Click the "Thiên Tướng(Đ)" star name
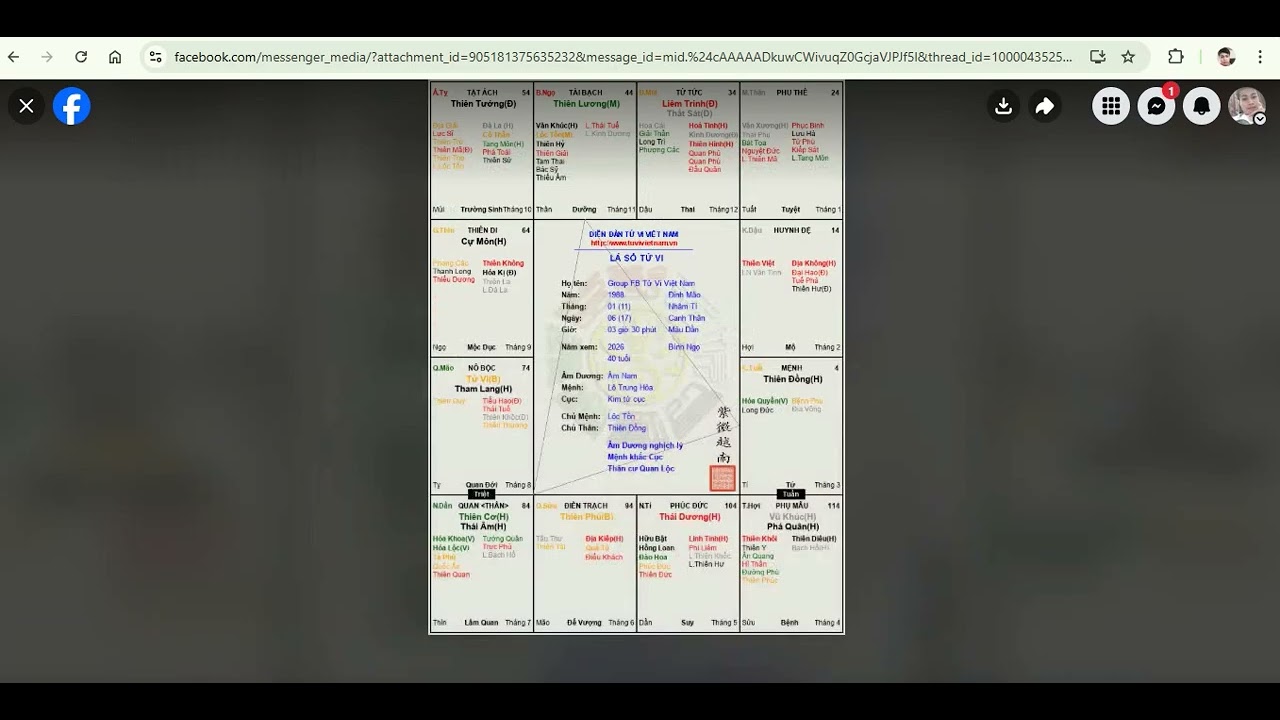The image size is (1280, 720). [x=483, y=104]
